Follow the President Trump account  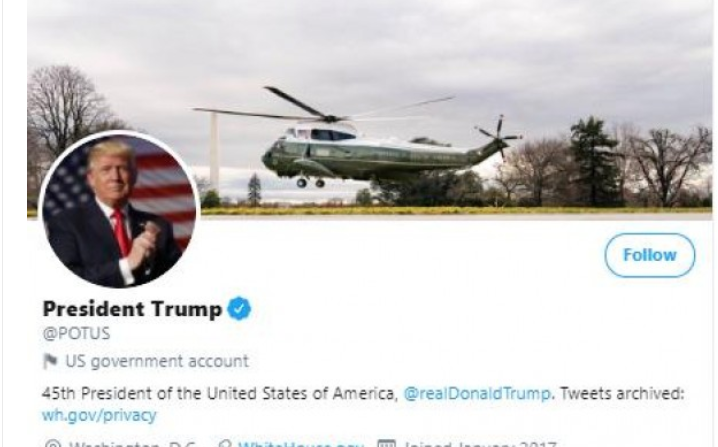(x=649, y=255)
